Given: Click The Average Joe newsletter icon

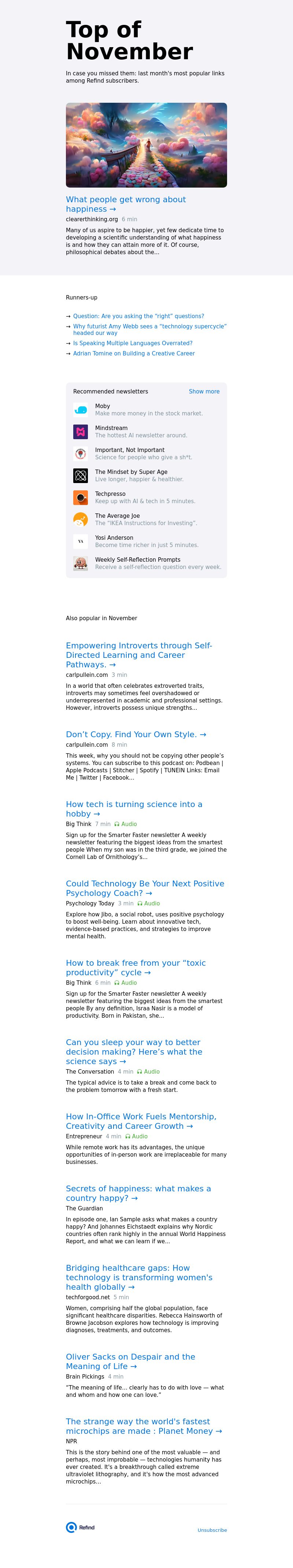Looking at the screenshot, I should coord(81,519).
